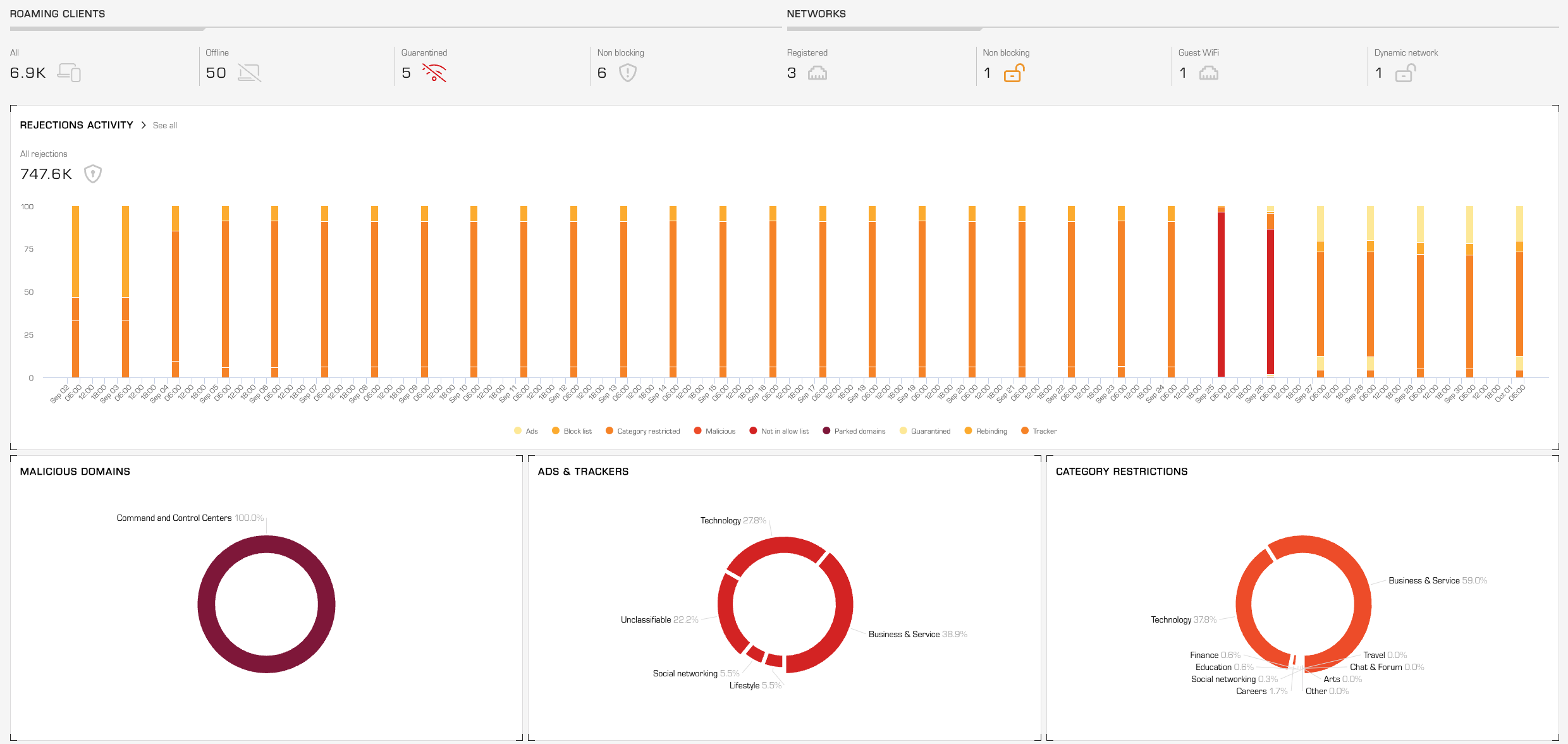Screen dimensions: 1568x744
Task: Click the All roaming clients devices icon
Action: pyautogui.click(x=69, y=73)
